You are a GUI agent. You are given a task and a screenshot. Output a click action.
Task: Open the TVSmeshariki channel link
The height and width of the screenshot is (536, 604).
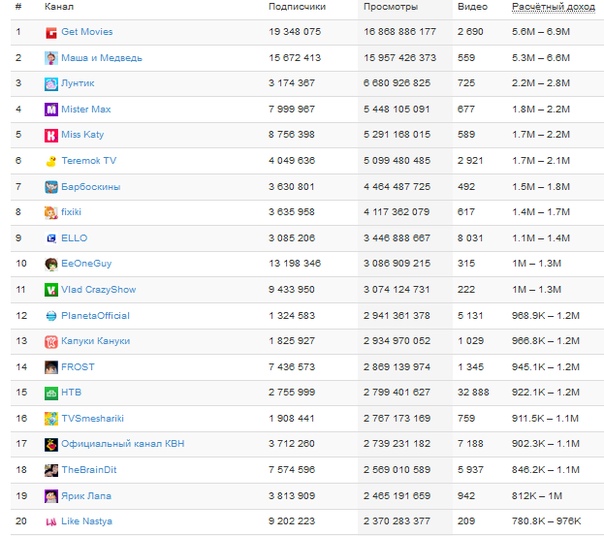click(x=92, y=418)
